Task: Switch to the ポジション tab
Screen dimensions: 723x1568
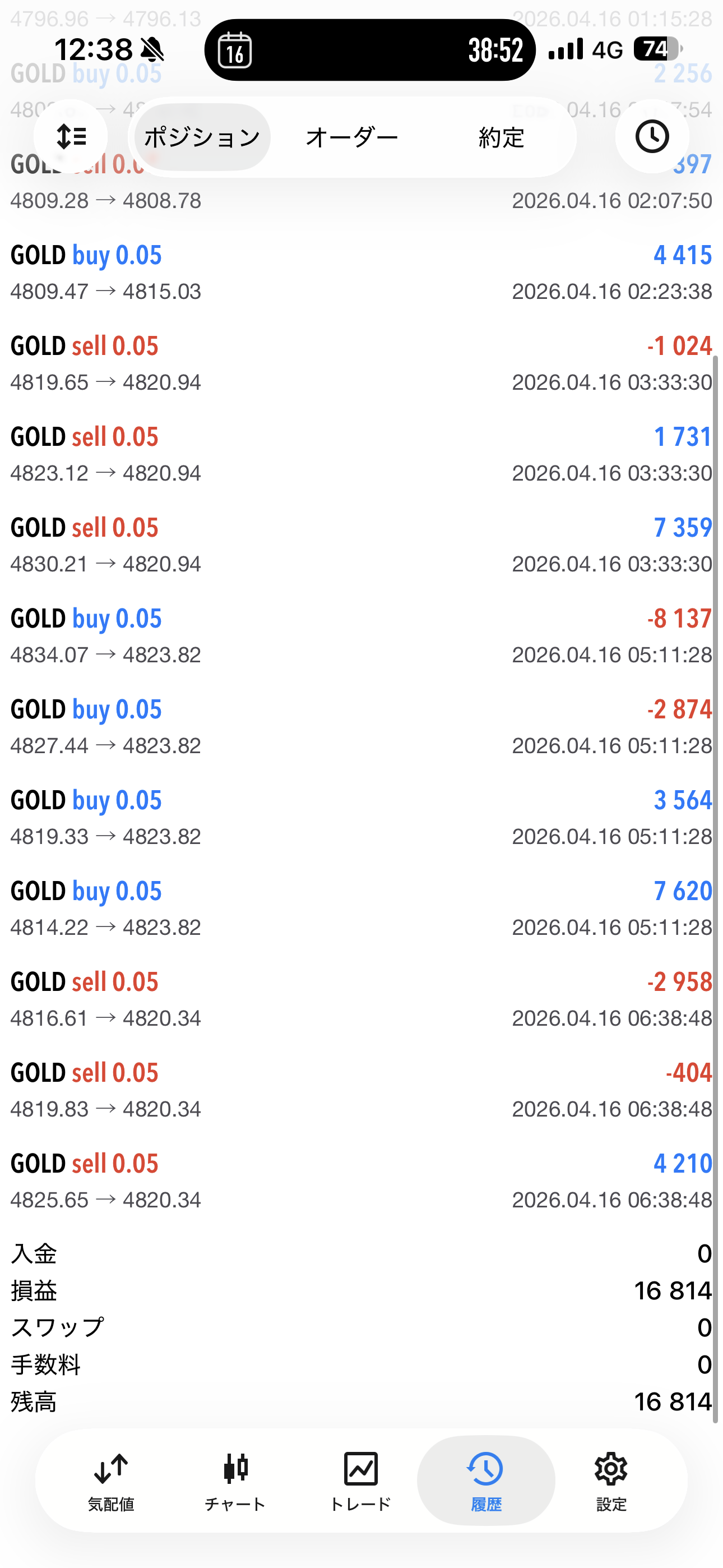Action: pos(202,137)
